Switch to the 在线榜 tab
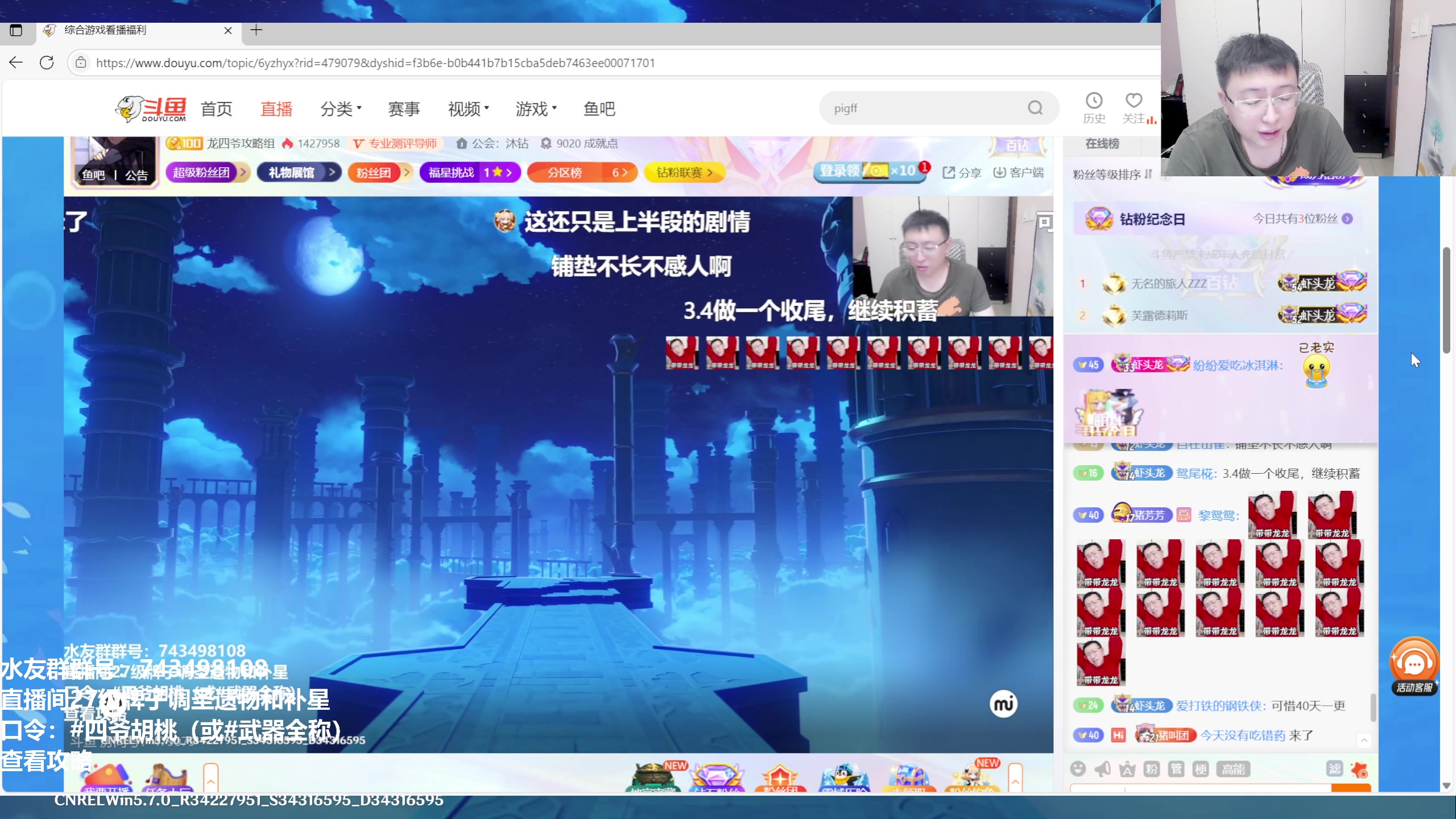This screenshot has height=819, width=1456. 1102,143
